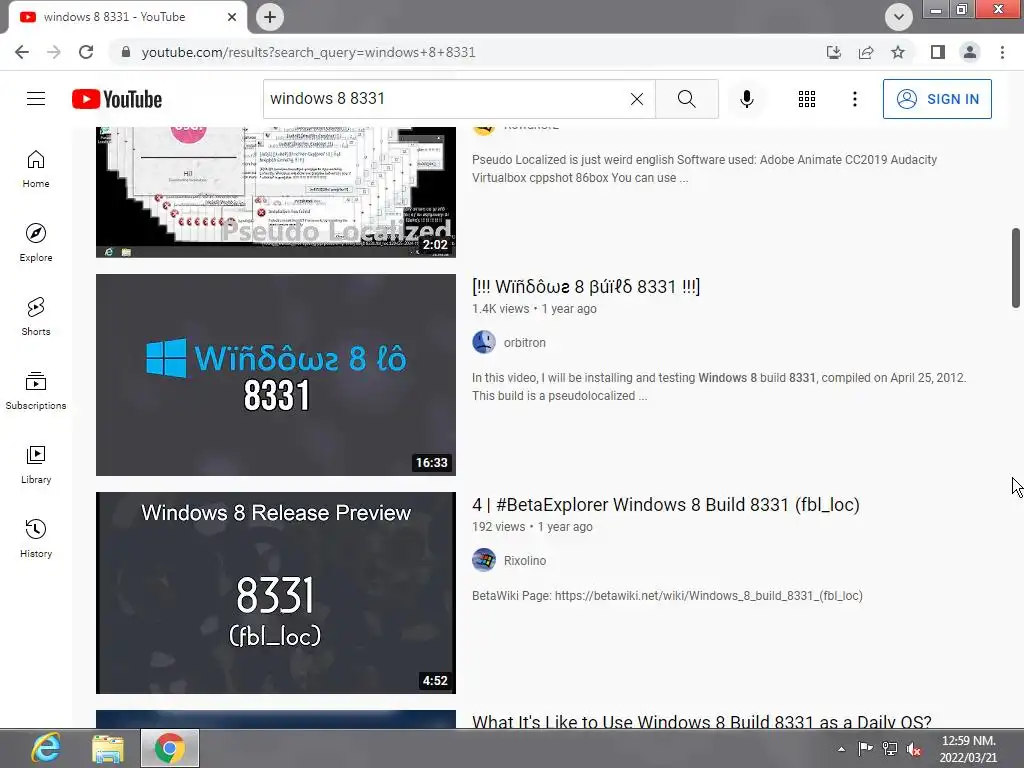Click 'BetaWiki Page' description text
Screen dimensions: 1024x768
(x=667, y=596)
